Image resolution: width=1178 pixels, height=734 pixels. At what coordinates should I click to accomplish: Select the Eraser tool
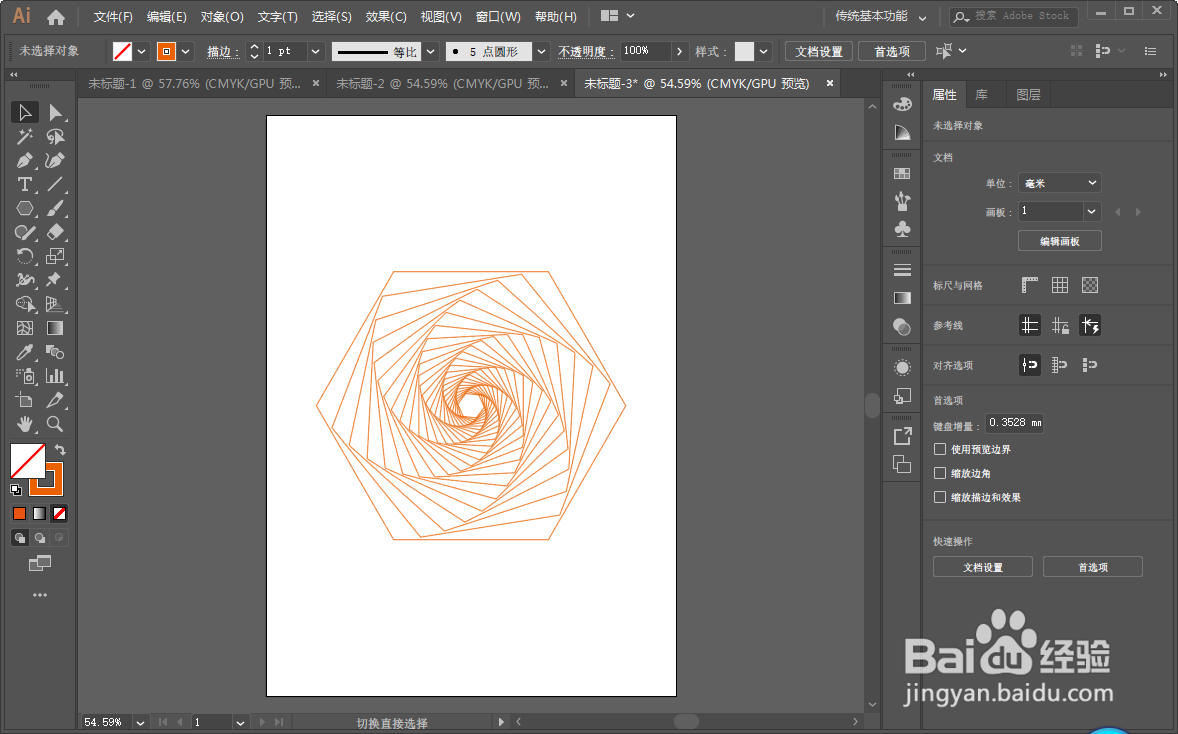point(55,232)
